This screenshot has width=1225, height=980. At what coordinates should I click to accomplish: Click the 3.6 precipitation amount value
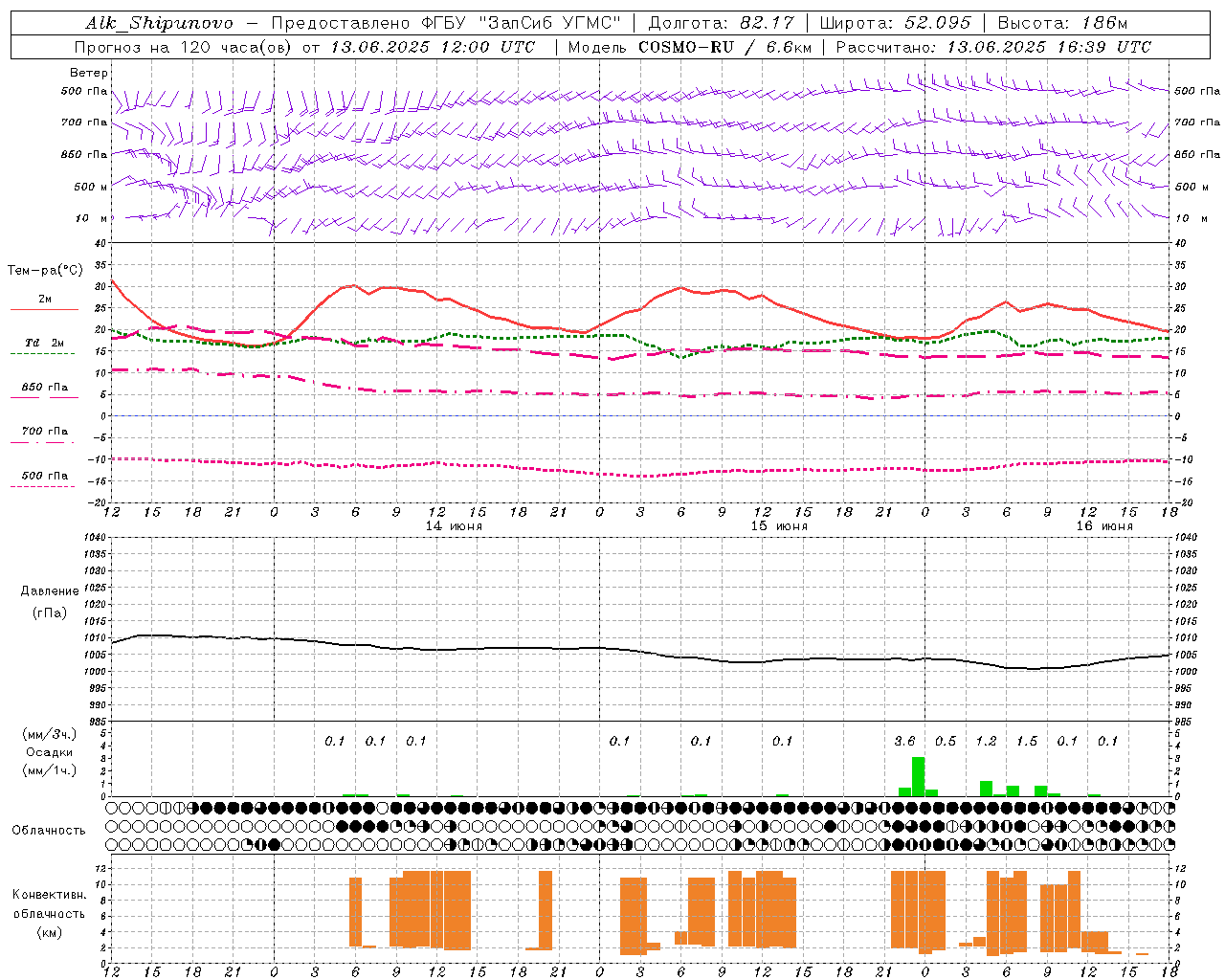[x=904, y=741]
